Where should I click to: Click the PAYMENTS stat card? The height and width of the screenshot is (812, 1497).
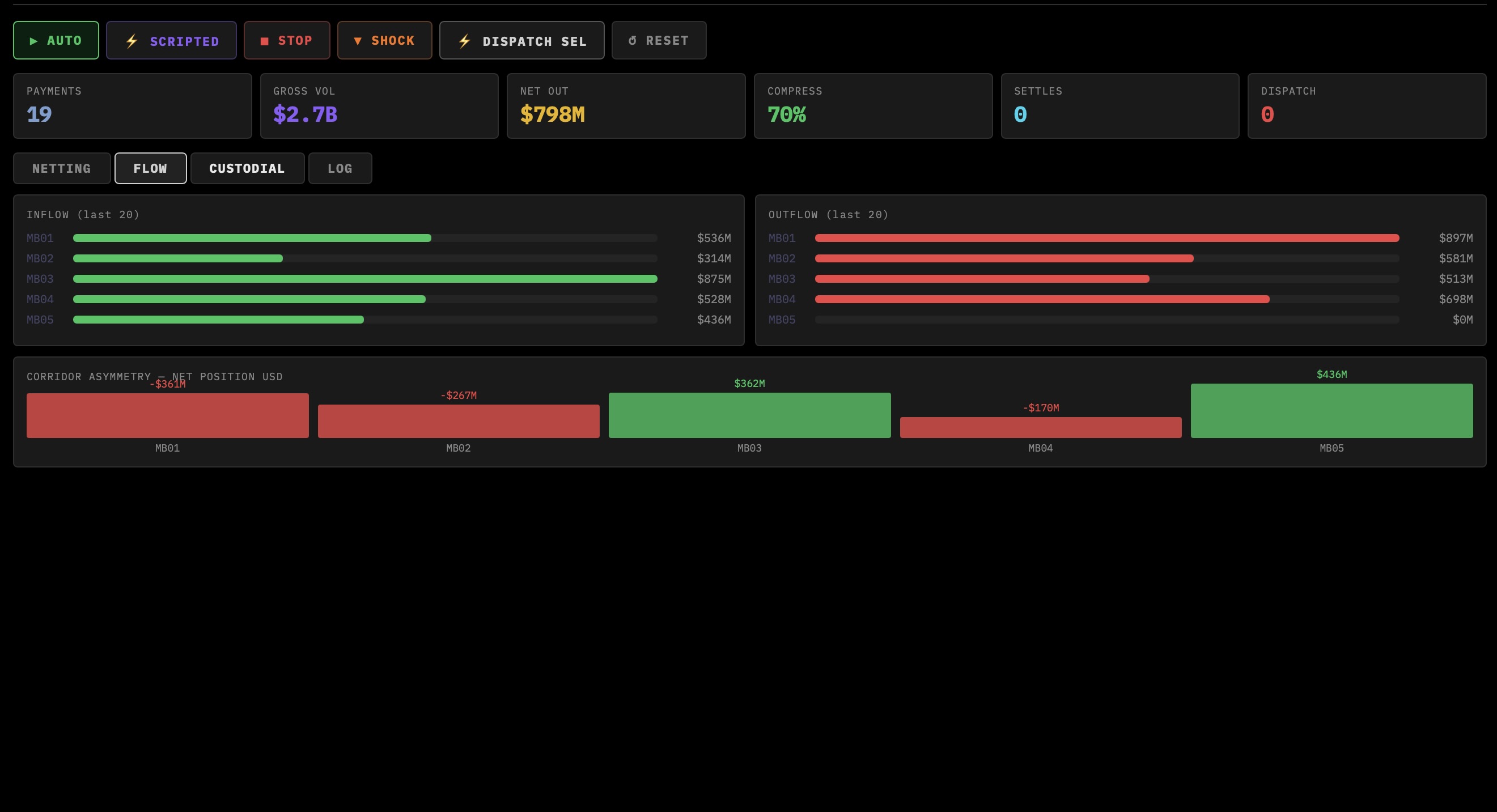[x=133, y=106]
